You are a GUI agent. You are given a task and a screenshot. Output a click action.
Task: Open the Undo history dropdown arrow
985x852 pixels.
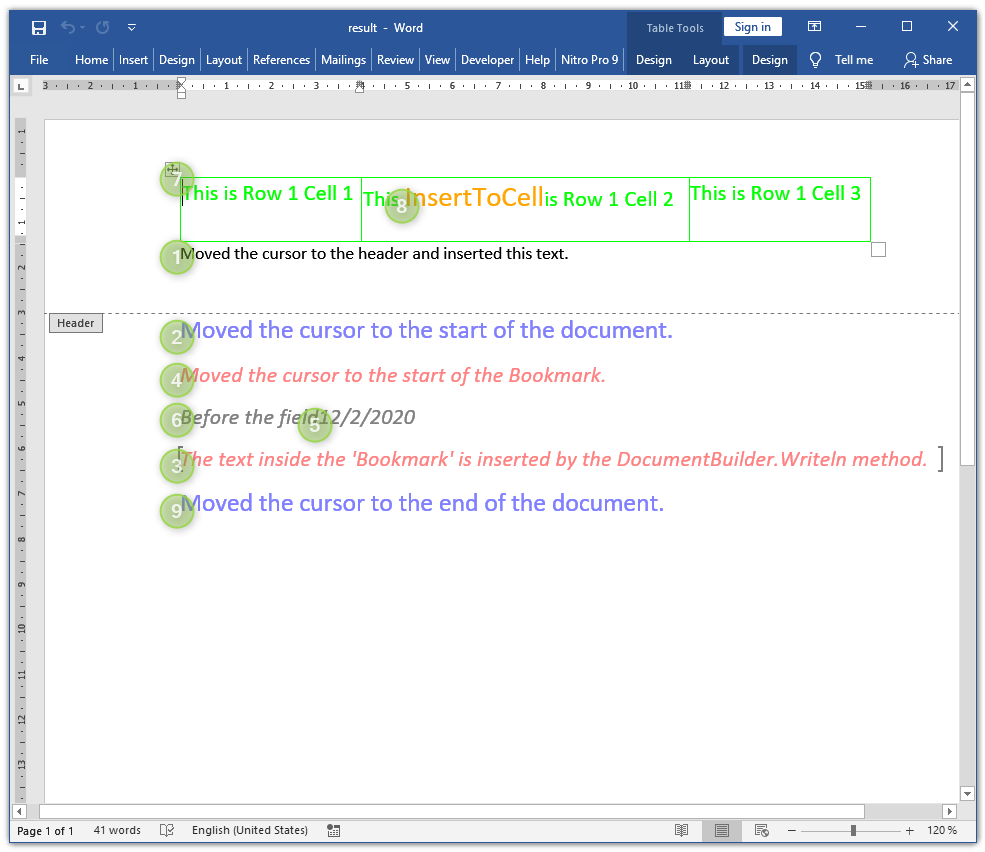(x=82, y=28)
